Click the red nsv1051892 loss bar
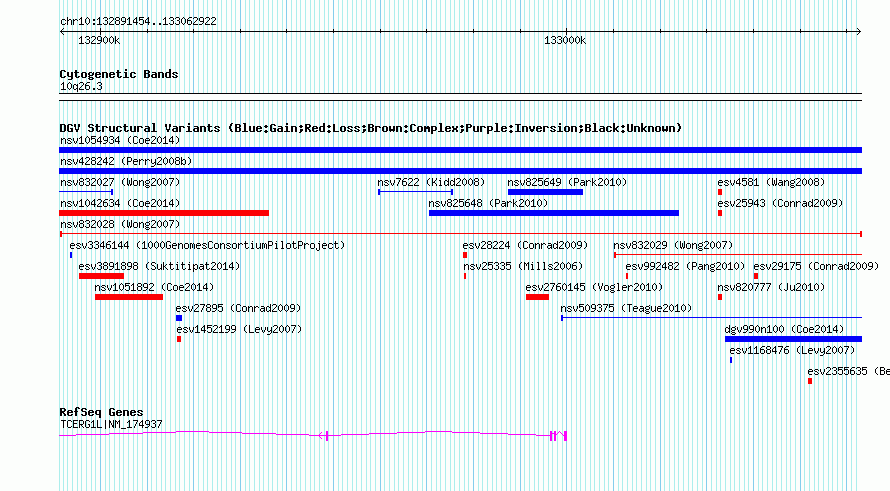 point(129,297)
